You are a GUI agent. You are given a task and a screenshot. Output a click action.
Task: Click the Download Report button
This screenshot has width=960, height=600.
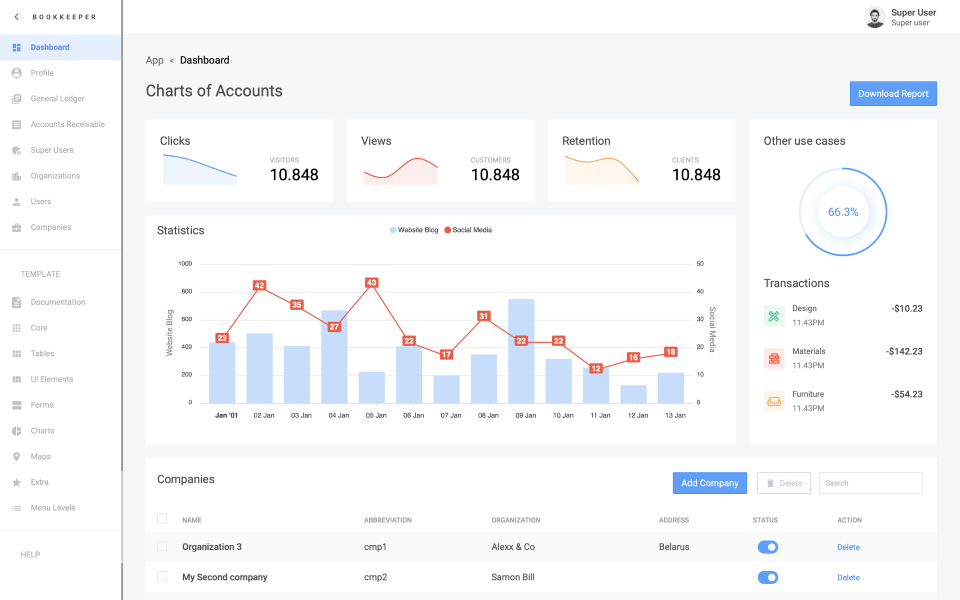893,93
